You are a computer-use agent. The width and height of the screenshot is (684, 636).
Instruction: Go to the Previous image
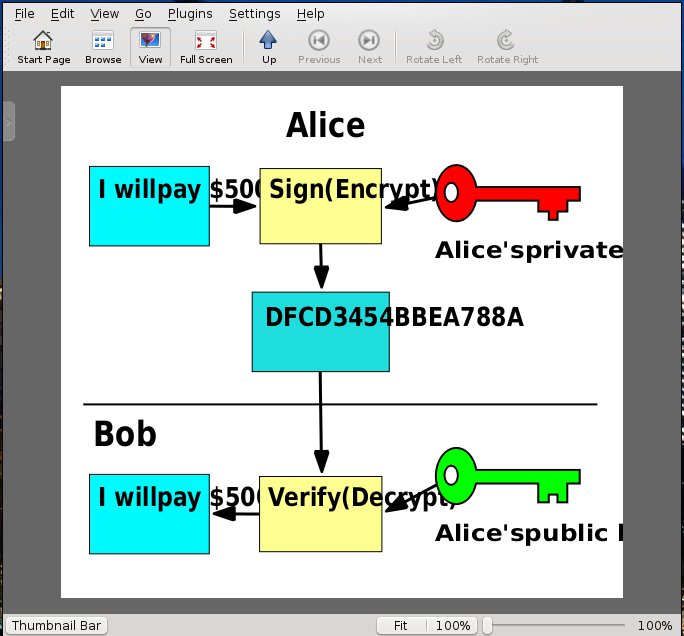[319, 47]
